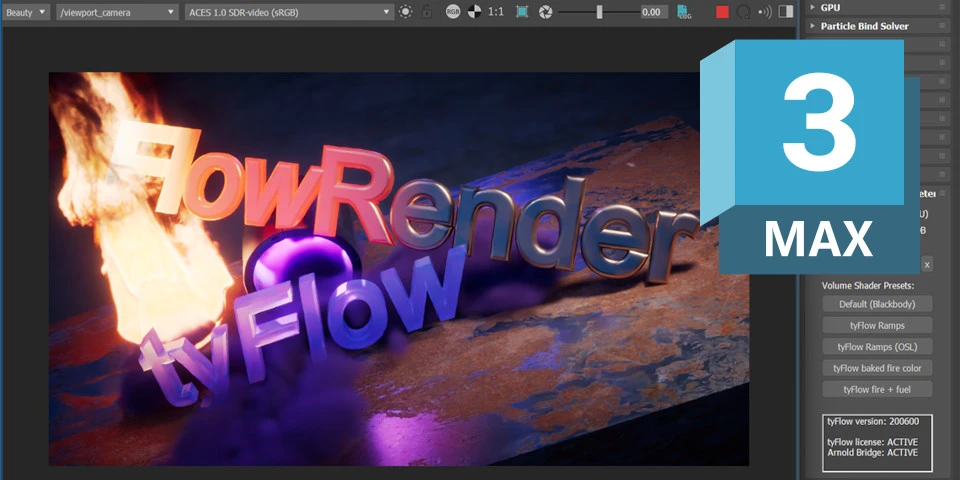Toggle the padlock lock icon

click(427, 12)
